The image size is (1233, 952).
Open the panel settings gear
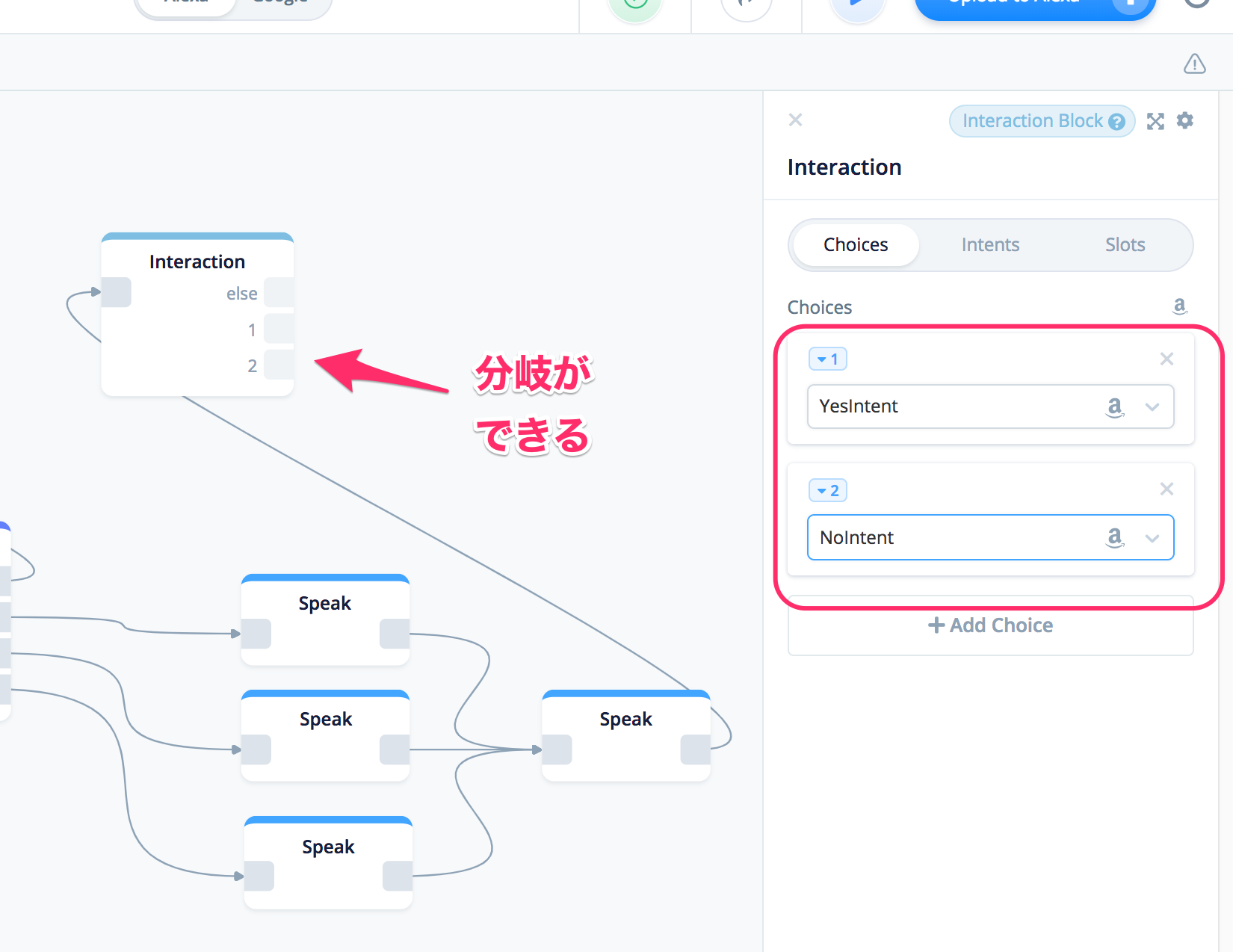(x=1184, y=120)
